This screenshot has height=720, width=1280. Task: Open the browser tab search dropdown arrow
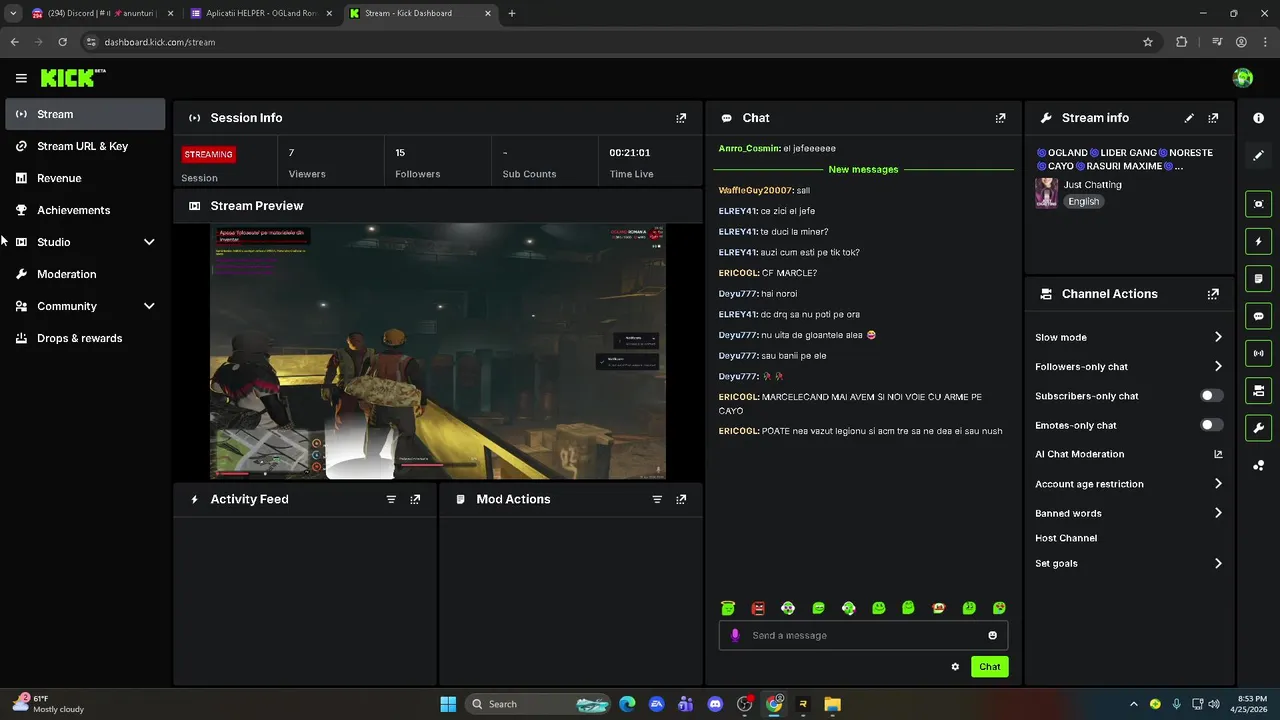pyautogui.click(x=13, y=13)
